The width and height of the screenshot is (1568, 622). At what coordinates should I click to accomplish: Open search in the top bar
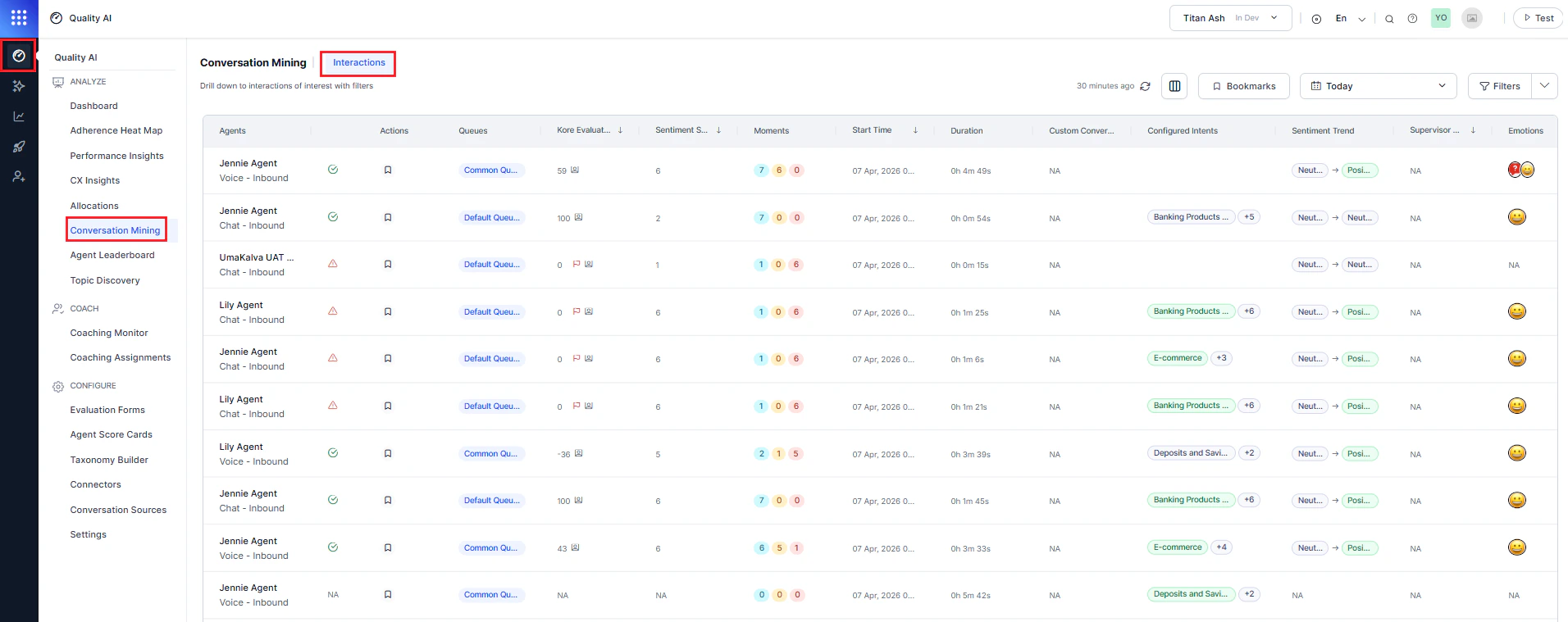(1389, 19)
